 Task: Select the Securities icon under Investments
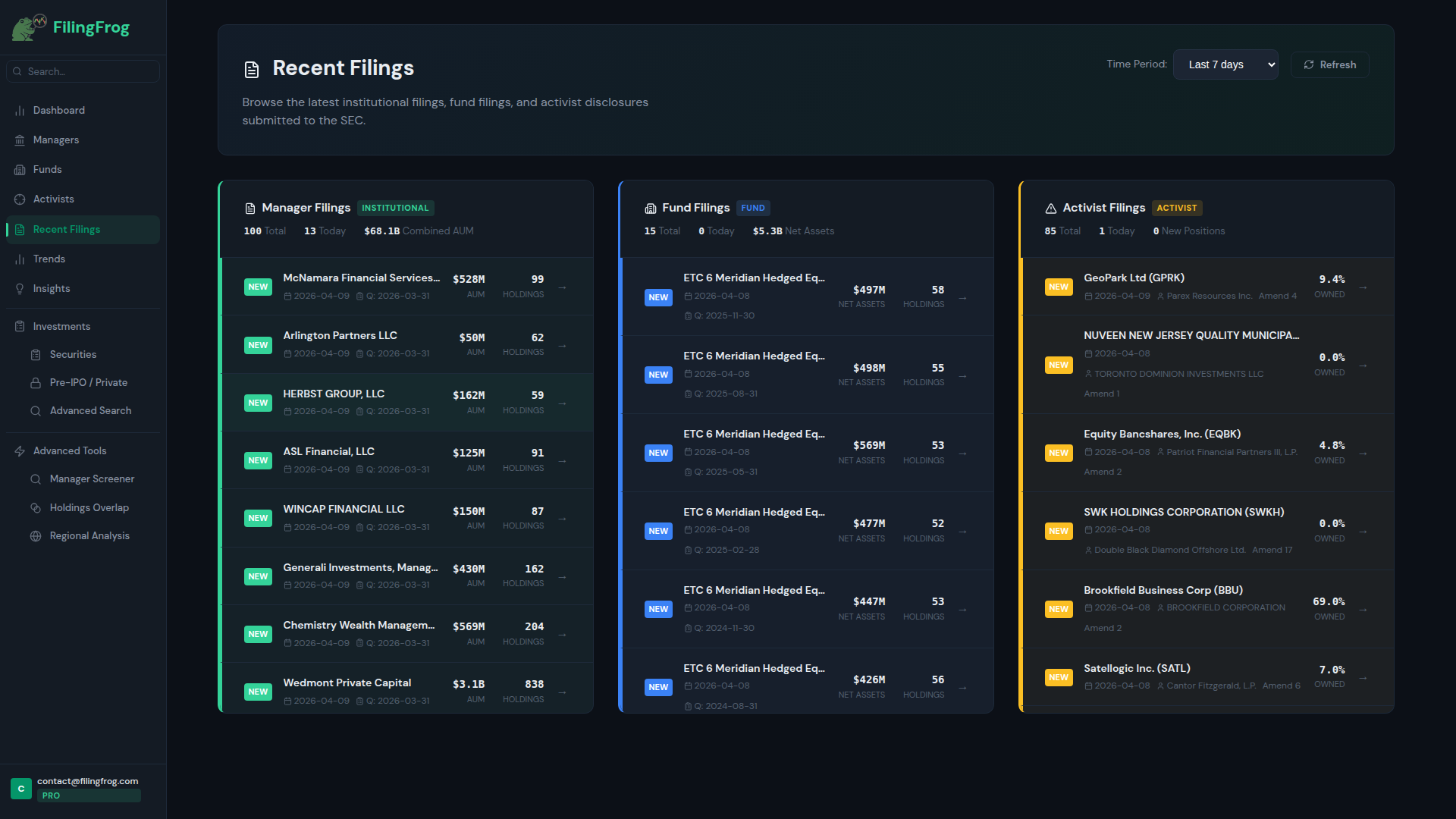tap(36, 354)
